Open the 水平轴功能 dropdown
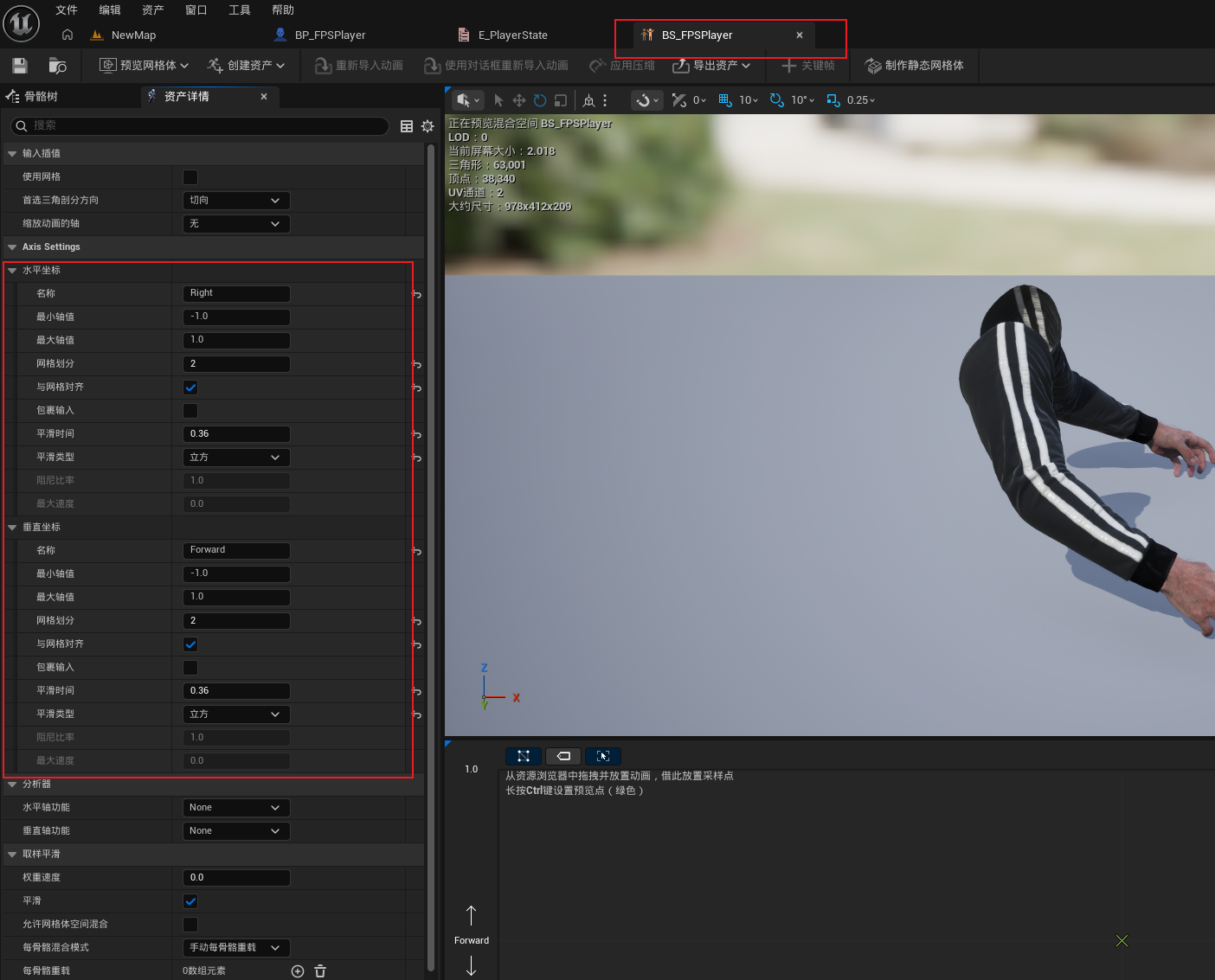1215x980 pixels. (236, 808)
